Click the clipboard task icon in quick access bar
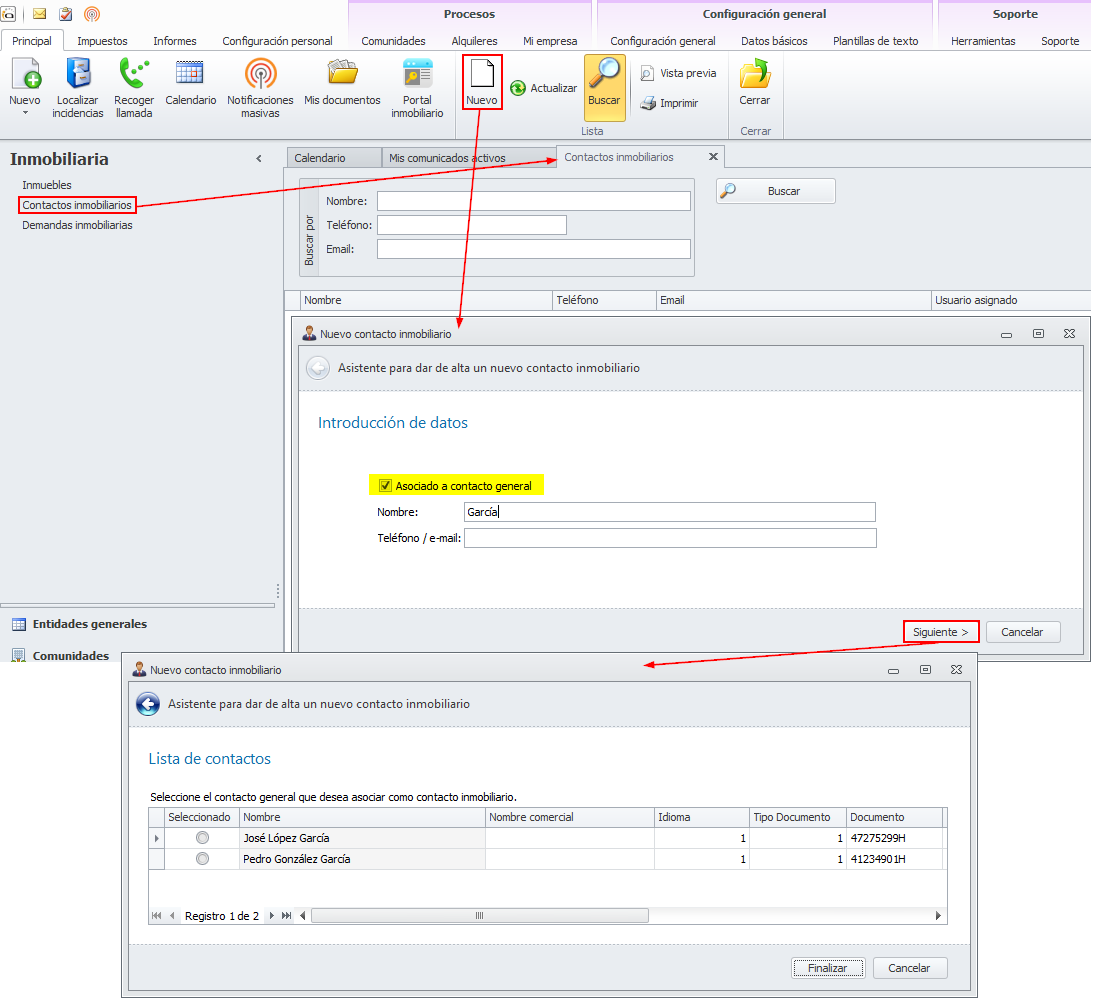 tap(66, 14)
